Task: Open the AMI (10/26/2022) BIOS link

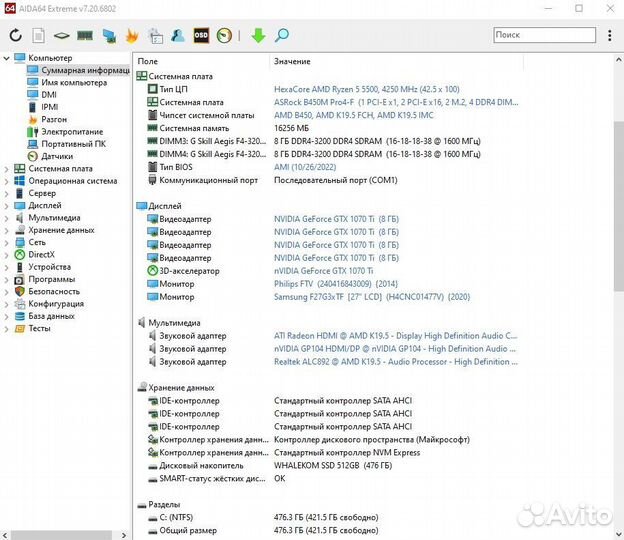Action: [305, 167]
